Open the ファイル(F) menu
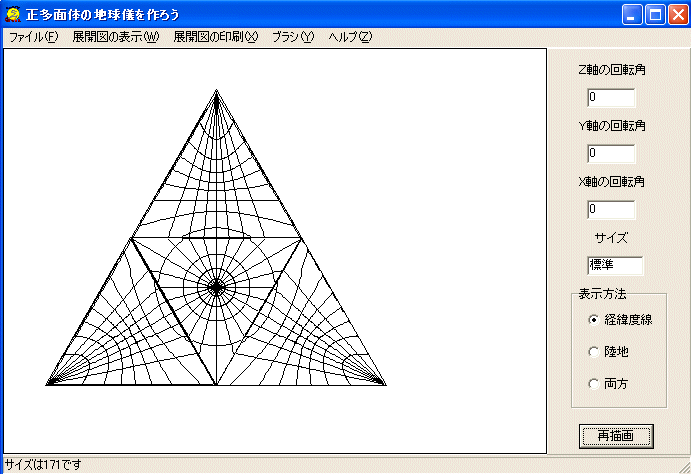 coord(33,37)
